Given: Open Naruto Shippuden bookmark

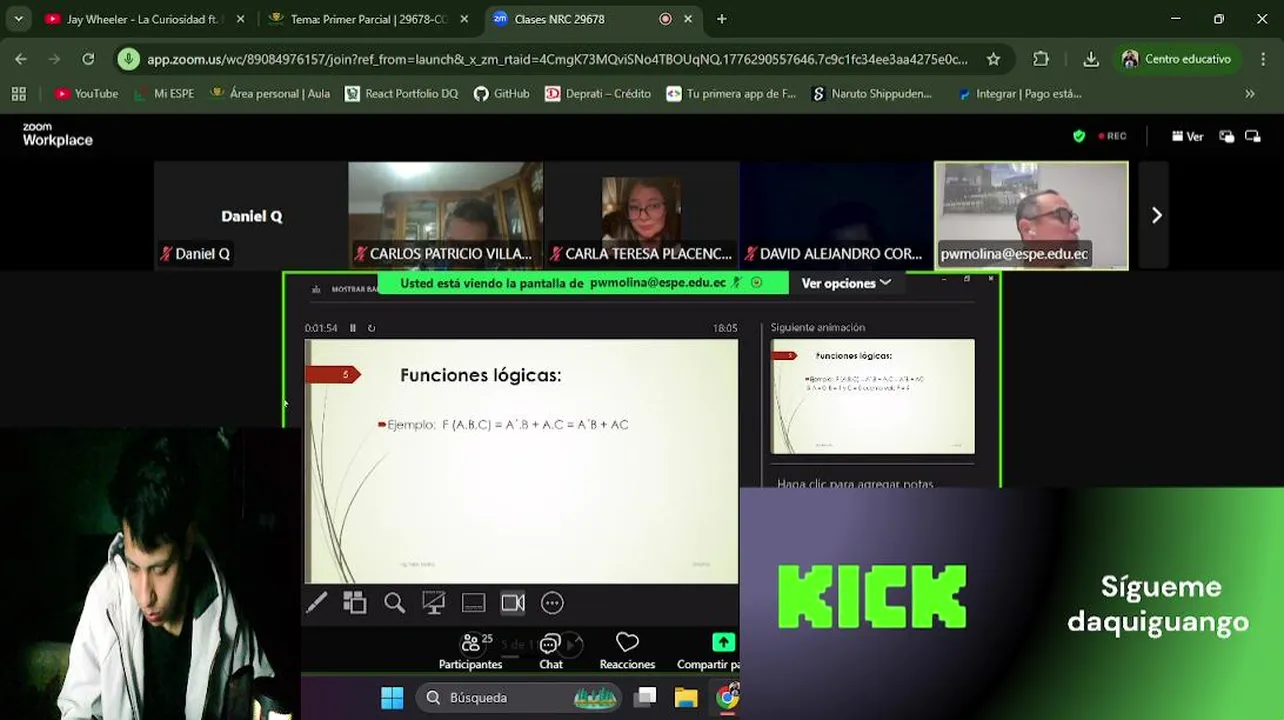Looking at the screenshot, I should click(872, 94).
